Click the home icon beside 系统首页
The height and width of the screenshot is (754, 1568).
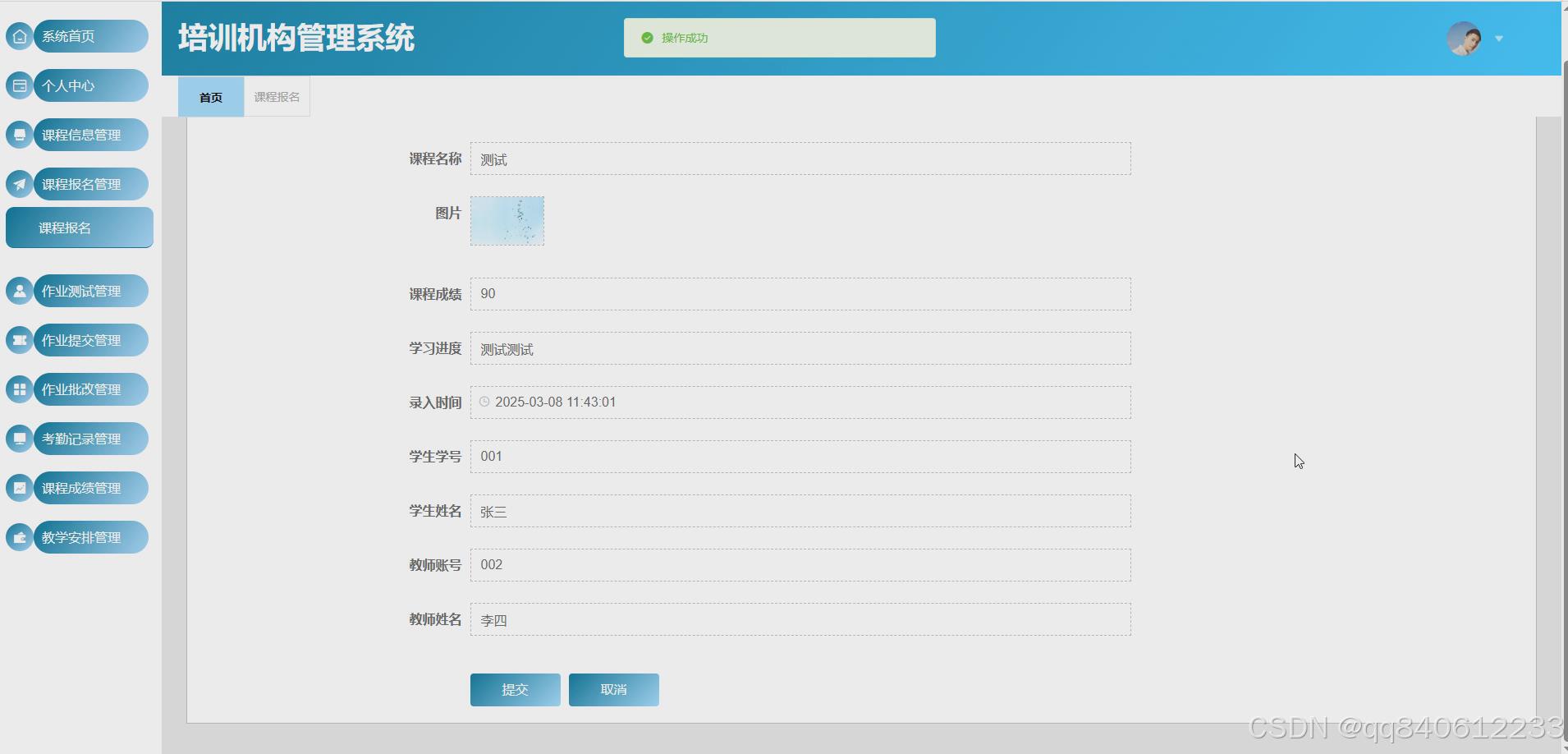tap(20, 36)
